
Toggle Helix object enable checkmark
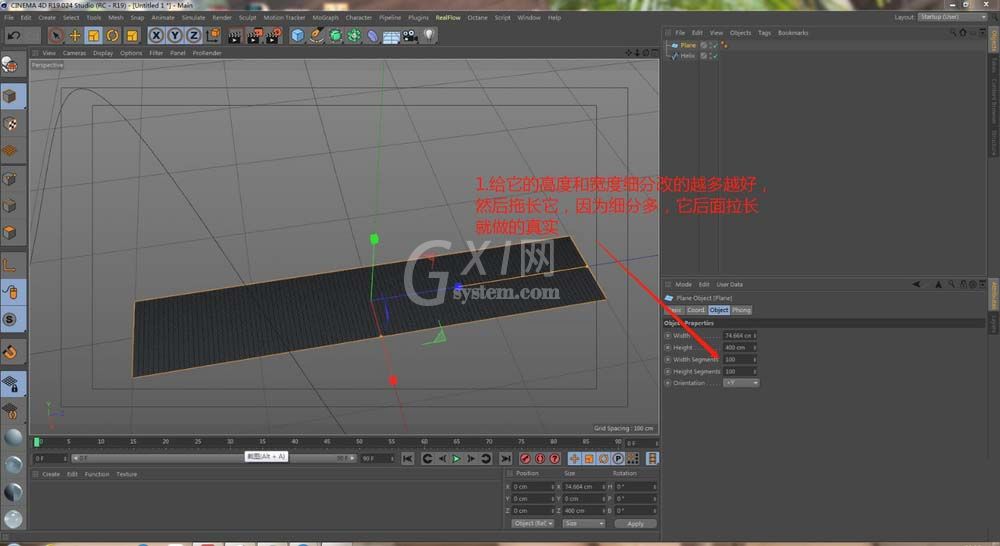[x=716, y=56]
